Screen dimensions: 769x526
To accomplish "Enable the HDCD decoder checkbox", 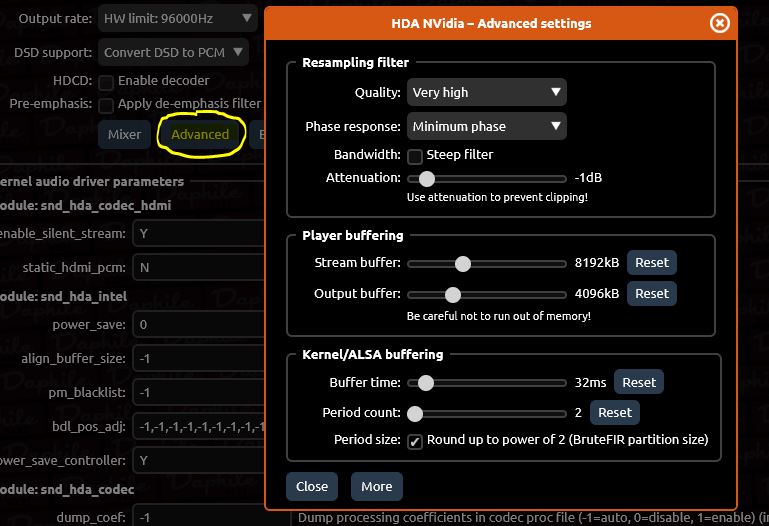I will click(x=107, y=81).
